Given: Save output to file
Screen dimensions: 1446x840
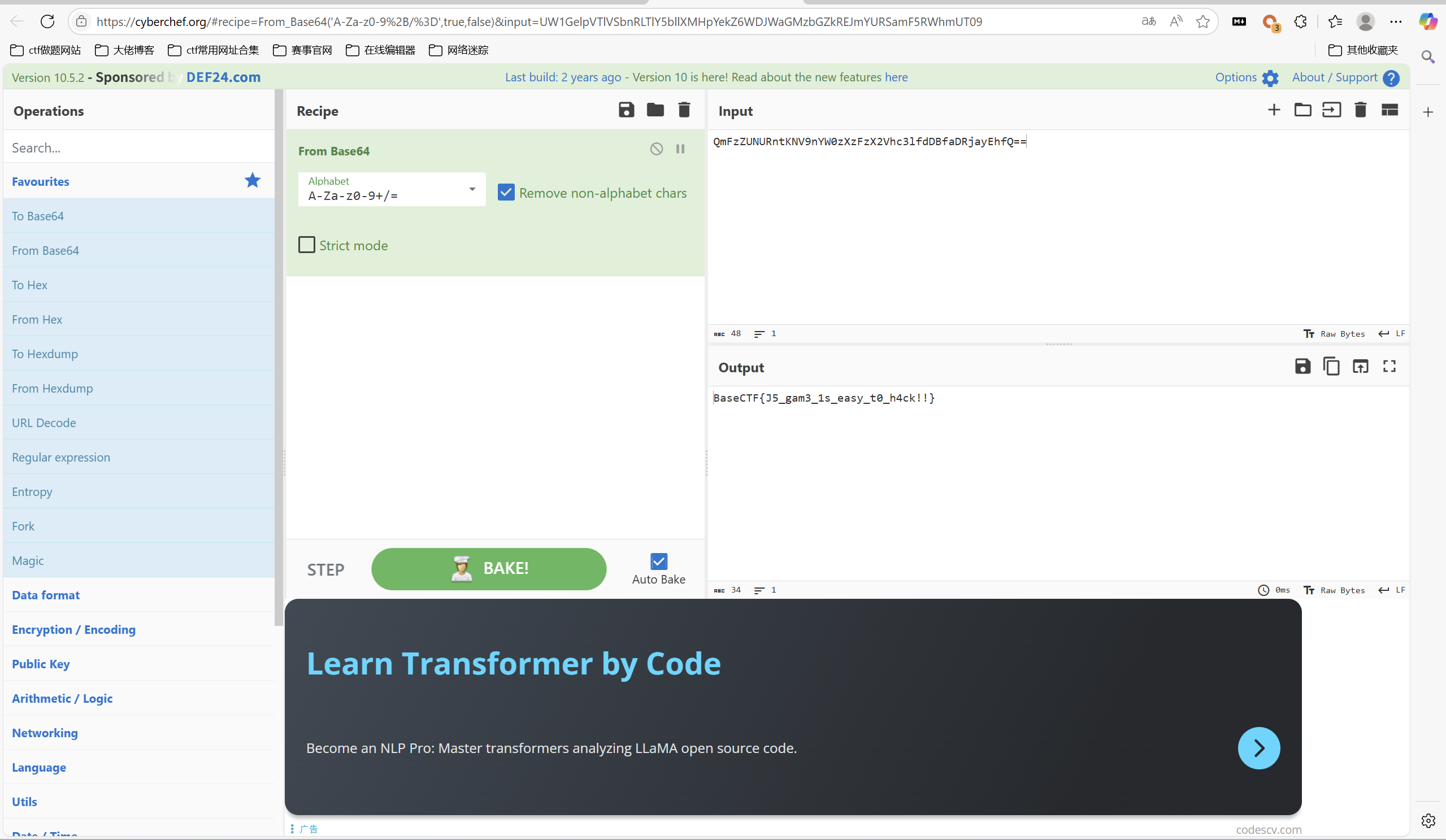Looking at the screenshot, I should pos(1302,366).
